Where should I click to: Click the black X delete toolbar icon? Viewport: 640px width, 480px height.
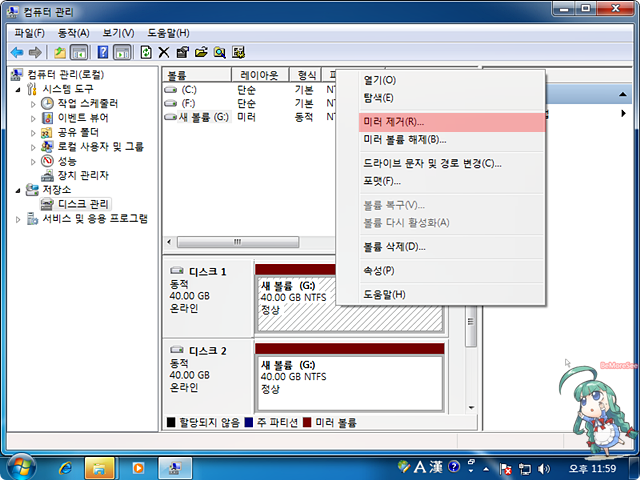[164, 52]
